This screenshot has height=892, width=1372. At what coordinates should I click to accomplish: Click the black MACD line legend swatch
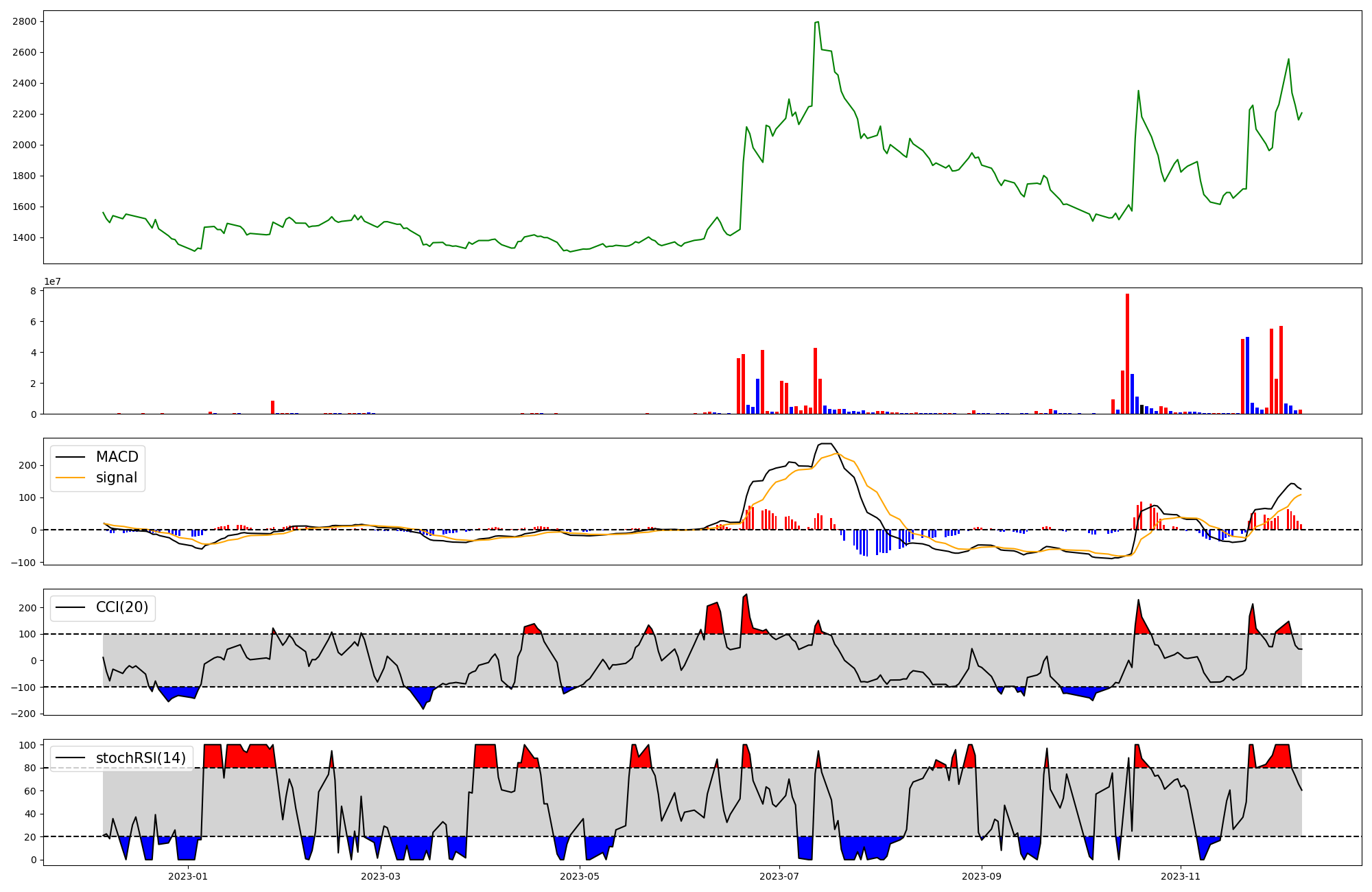point(70,457)
